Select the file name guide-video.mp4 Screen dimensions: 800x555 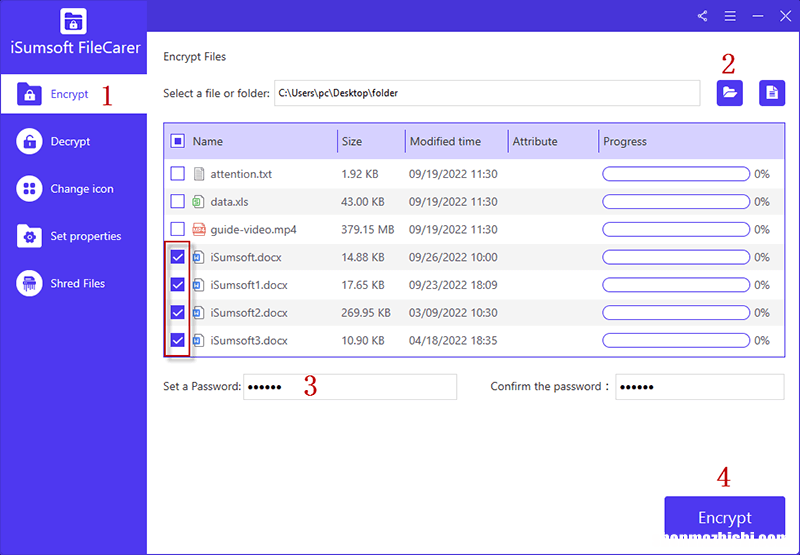[254, 230]
